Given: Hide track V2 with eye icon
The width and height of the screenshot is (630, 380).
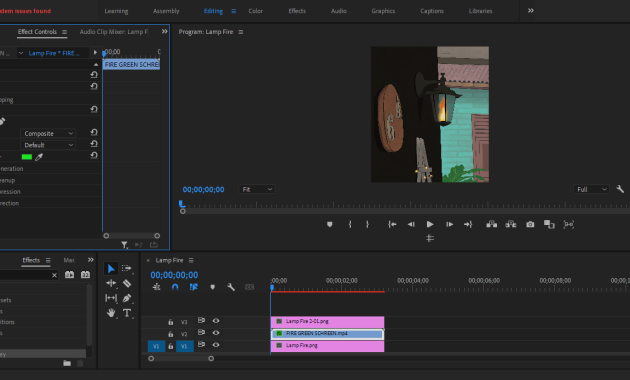Looking at the screenshot, I should (x=216, y=333).
